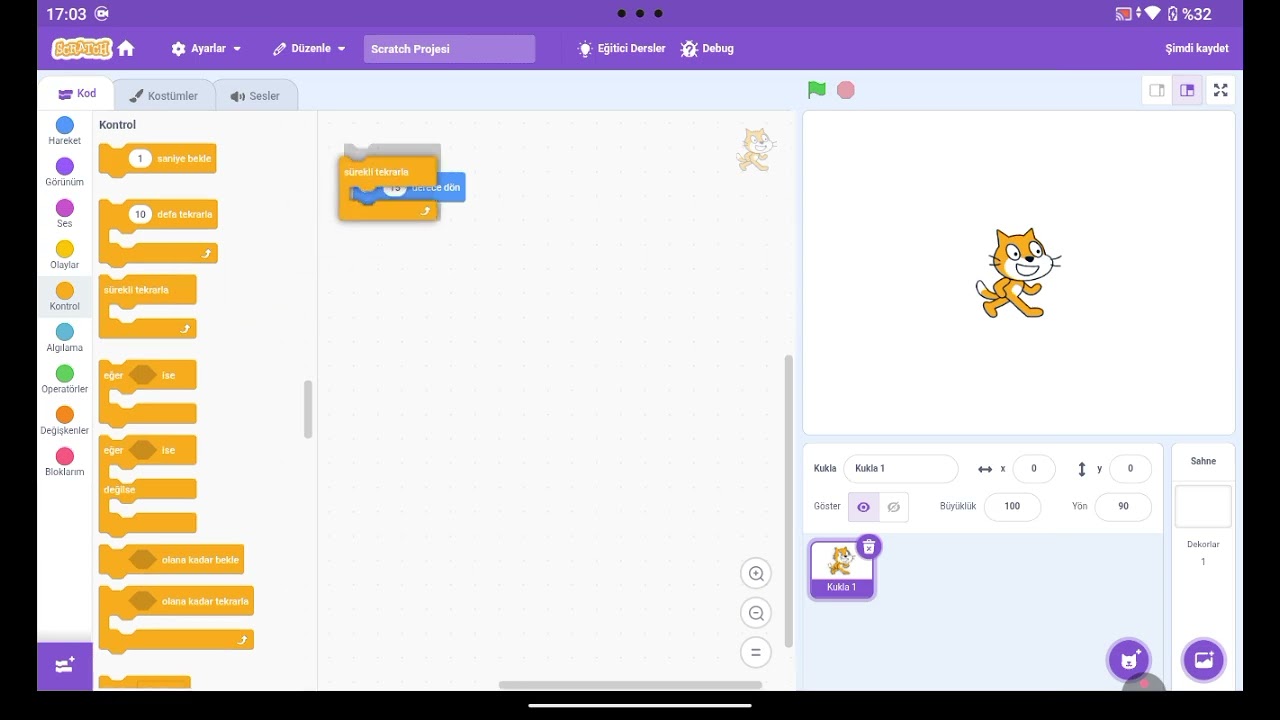Image resolution: width=1280 pixels, height=720 pixels.
Task: Go to Scratch home page icon
Action: [126, 48]
